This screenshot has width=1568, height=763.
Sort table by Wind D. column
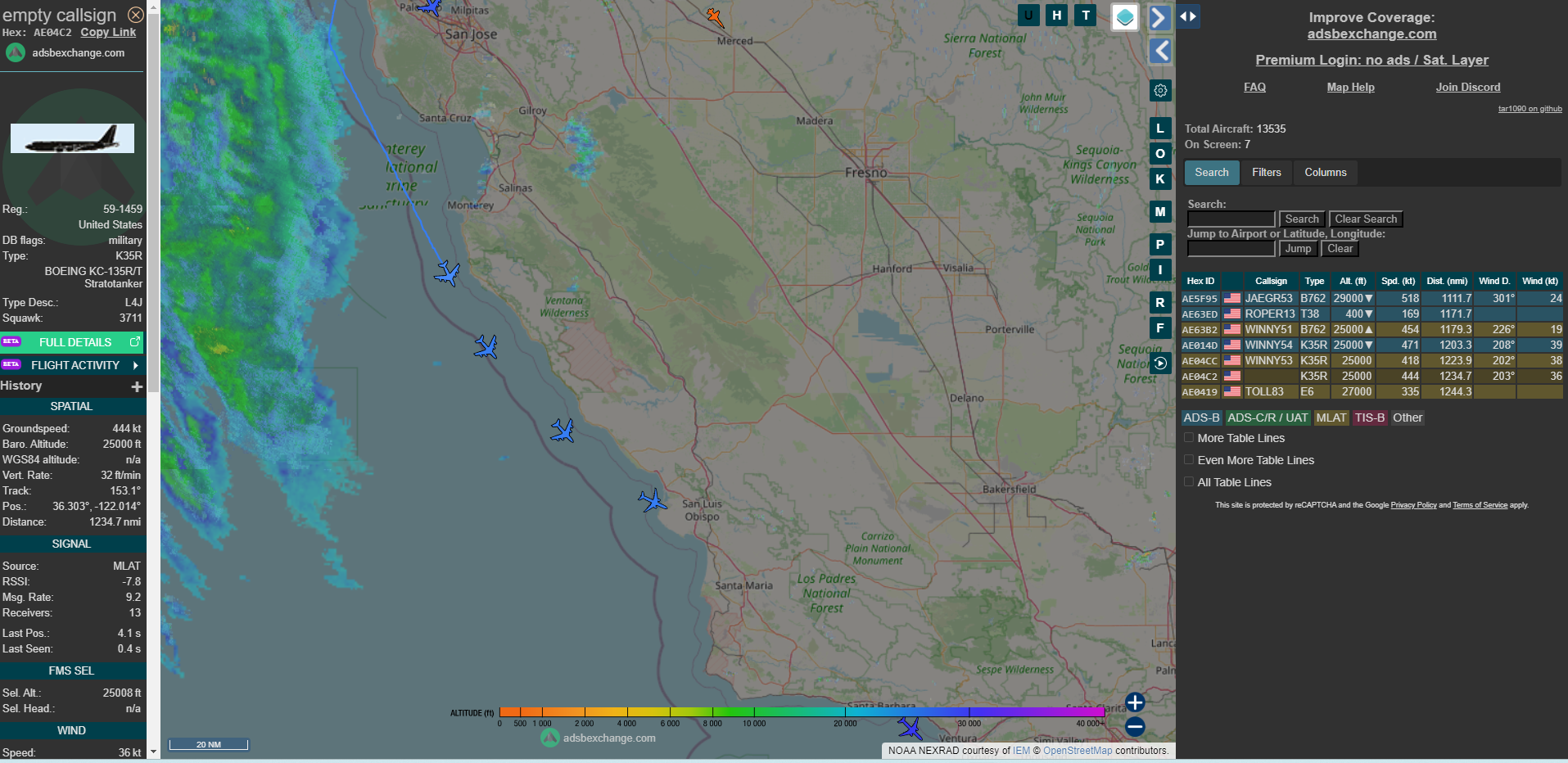[1494, 281]
